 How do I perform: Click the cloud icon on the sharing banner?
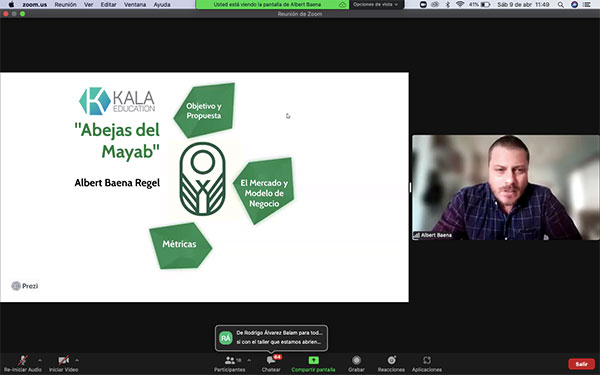pyautogui.click(x=342, y=5)
